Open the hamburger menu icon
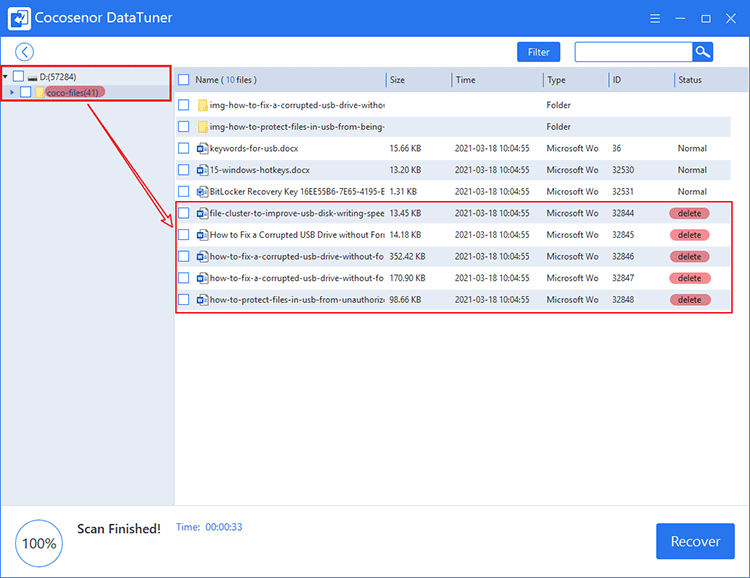The height and width of the screenshot is (578, 750). 655,18
